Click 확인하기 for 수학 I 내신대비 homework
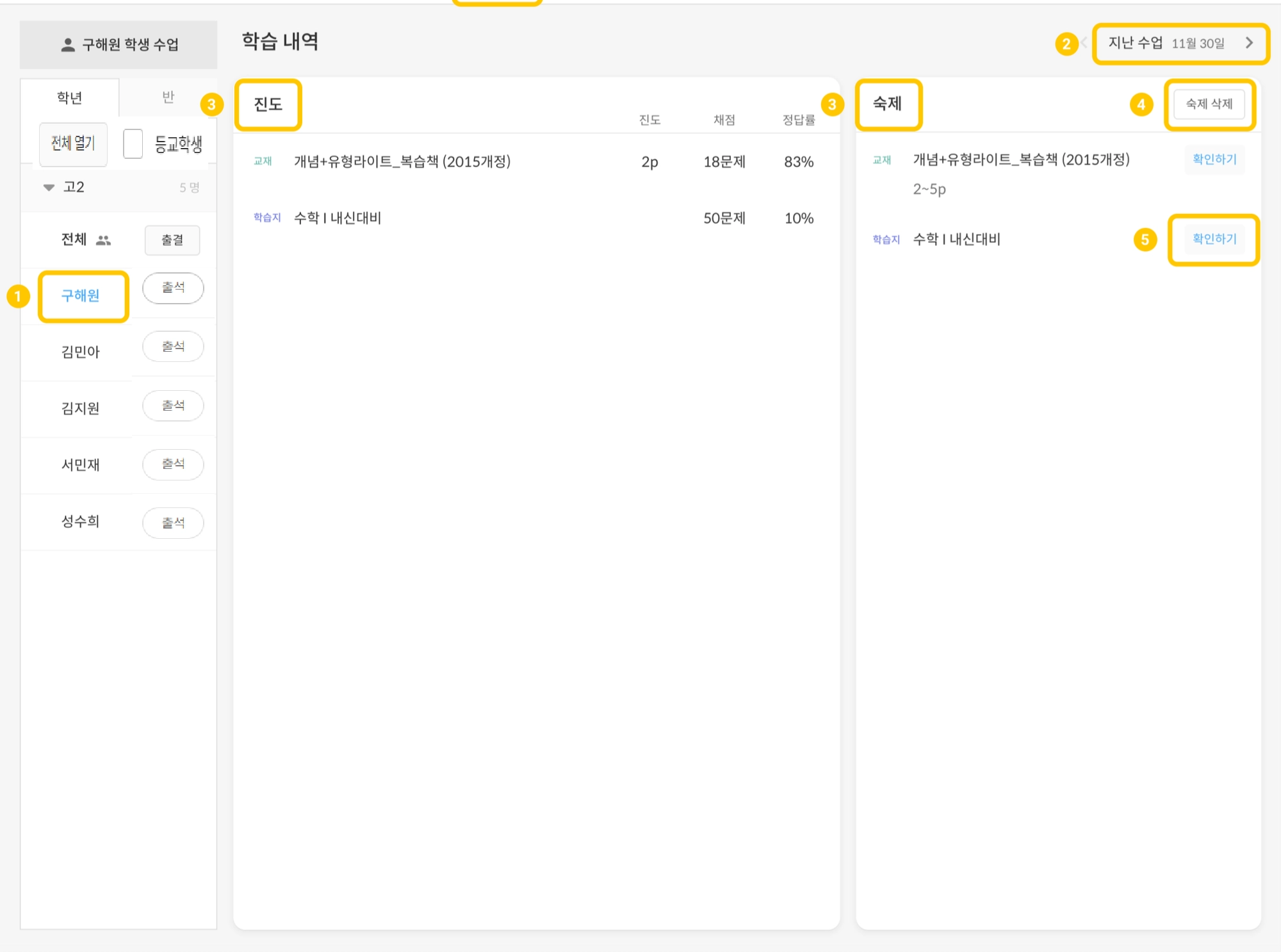1281x952 pixels. tap(1214, 239)
